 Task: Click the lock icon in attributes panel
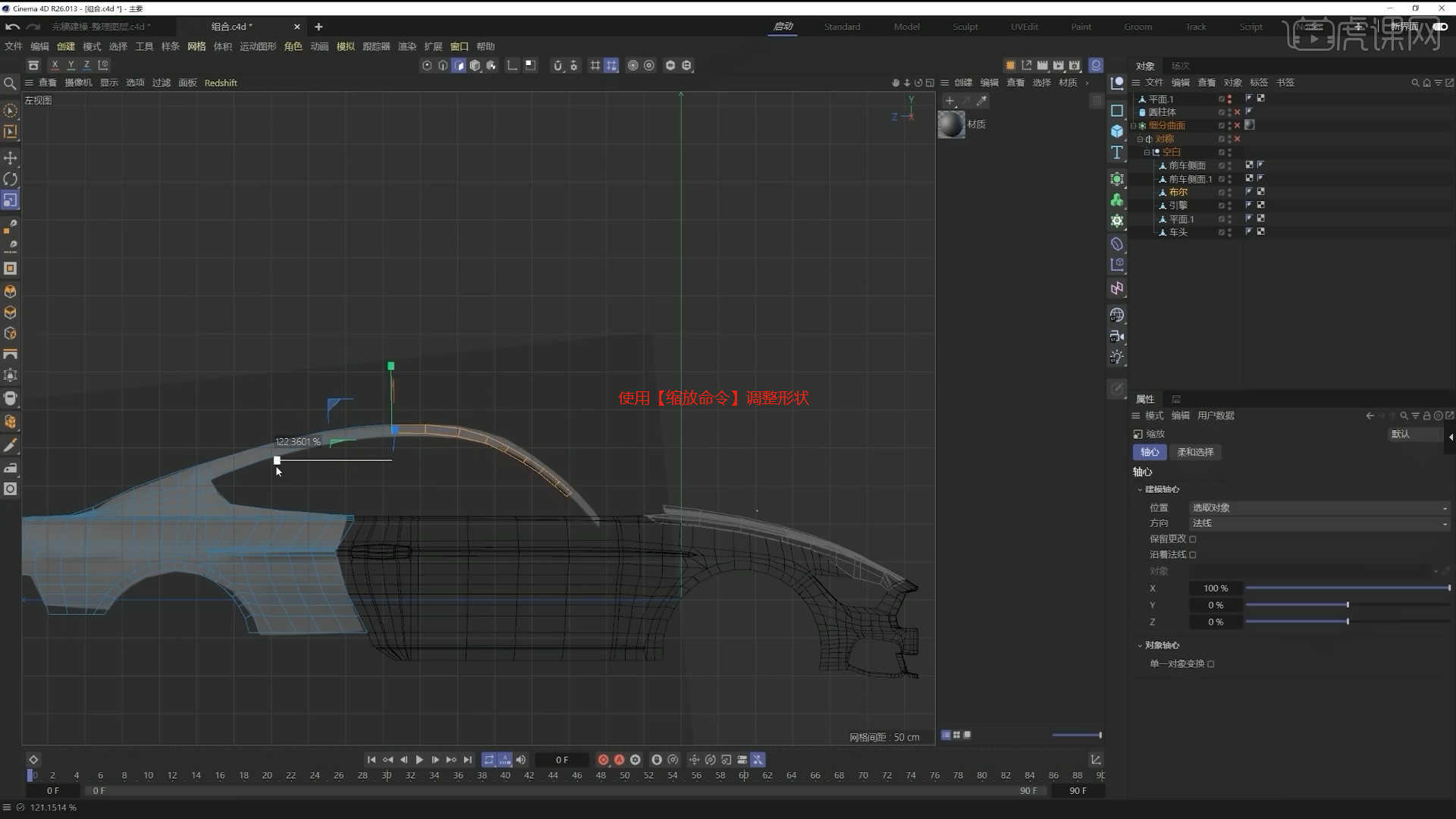point(1426,416)
